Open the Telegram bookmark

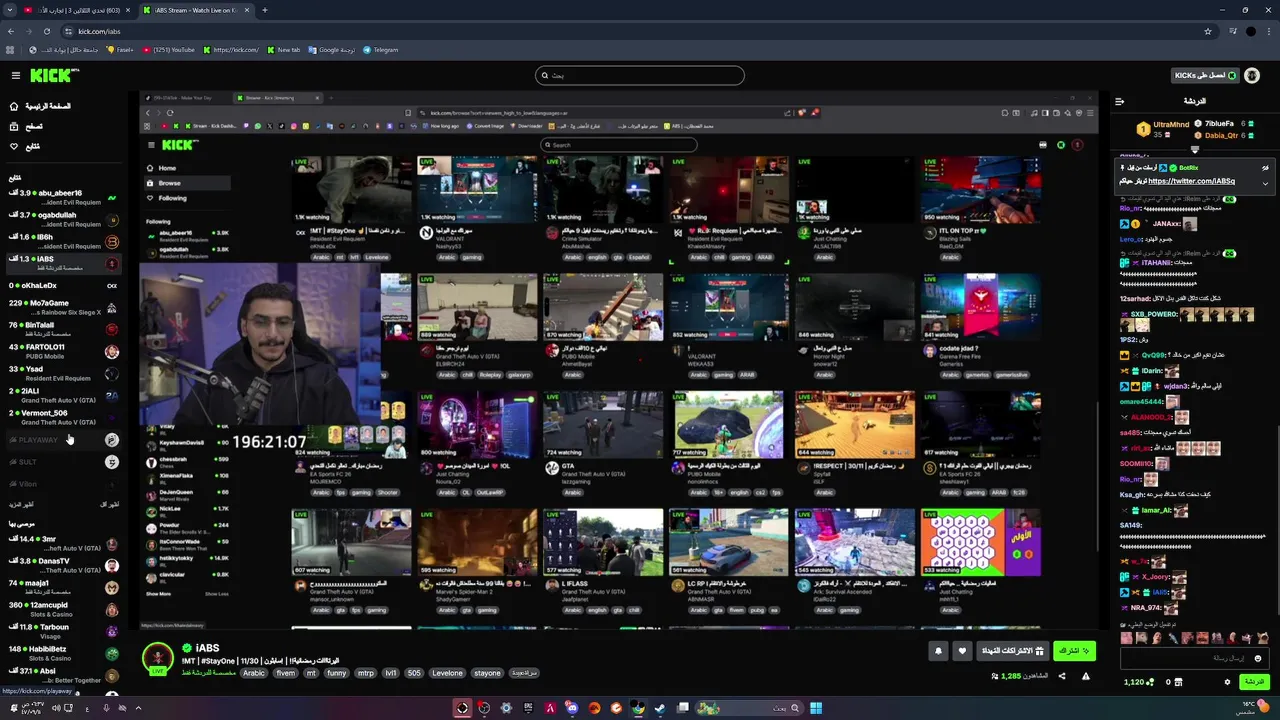[x=380, y=49]
